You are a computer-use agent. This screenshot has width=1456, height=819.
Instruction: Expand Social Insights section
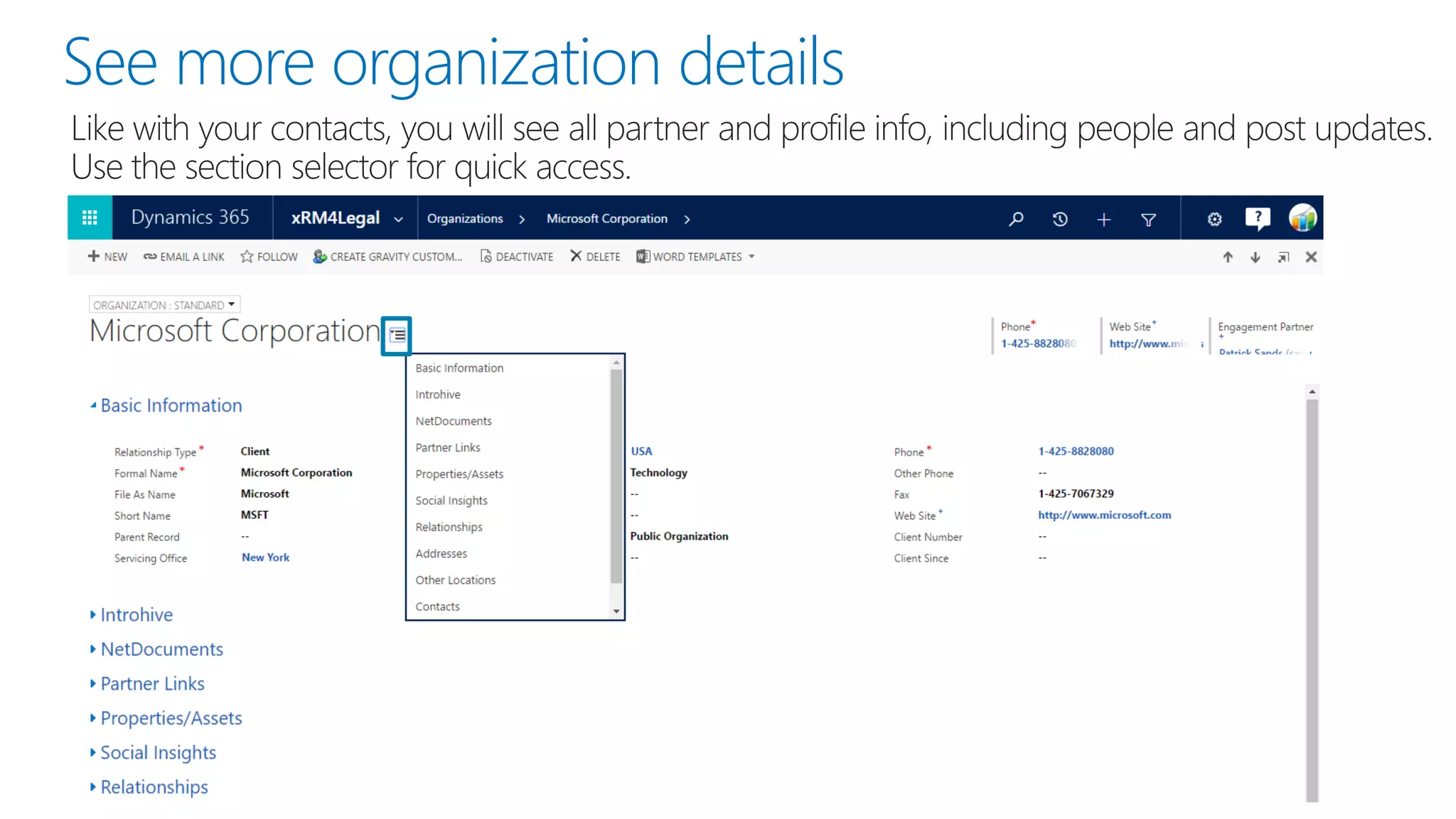(153, 753)
